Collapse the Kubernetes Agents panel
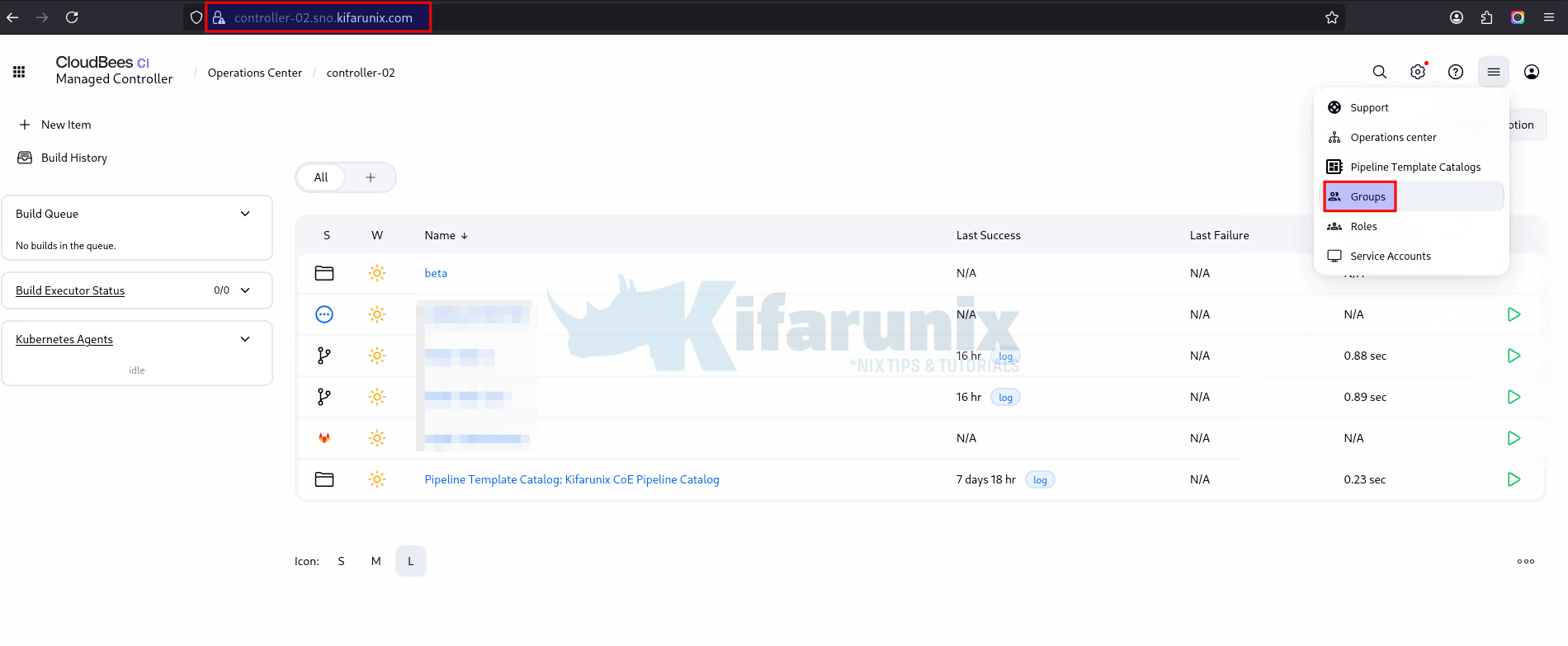This screenshot has height=646, width=1568. pos(245,339)
